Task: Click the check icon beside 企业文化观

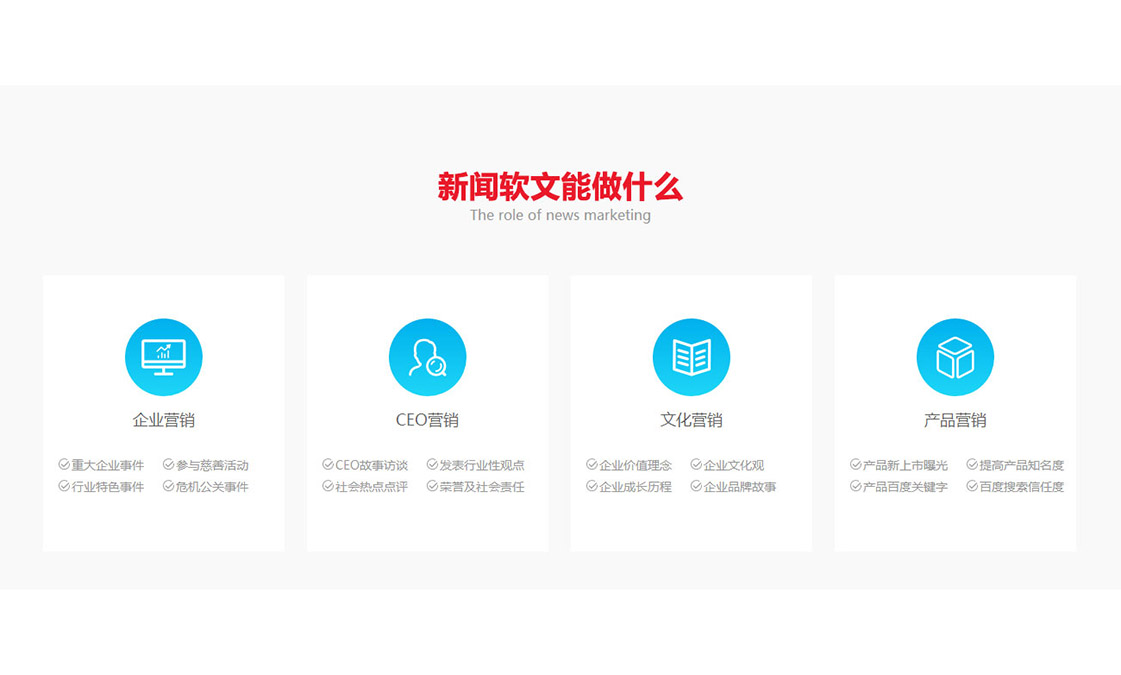Action: coord(696,465)
